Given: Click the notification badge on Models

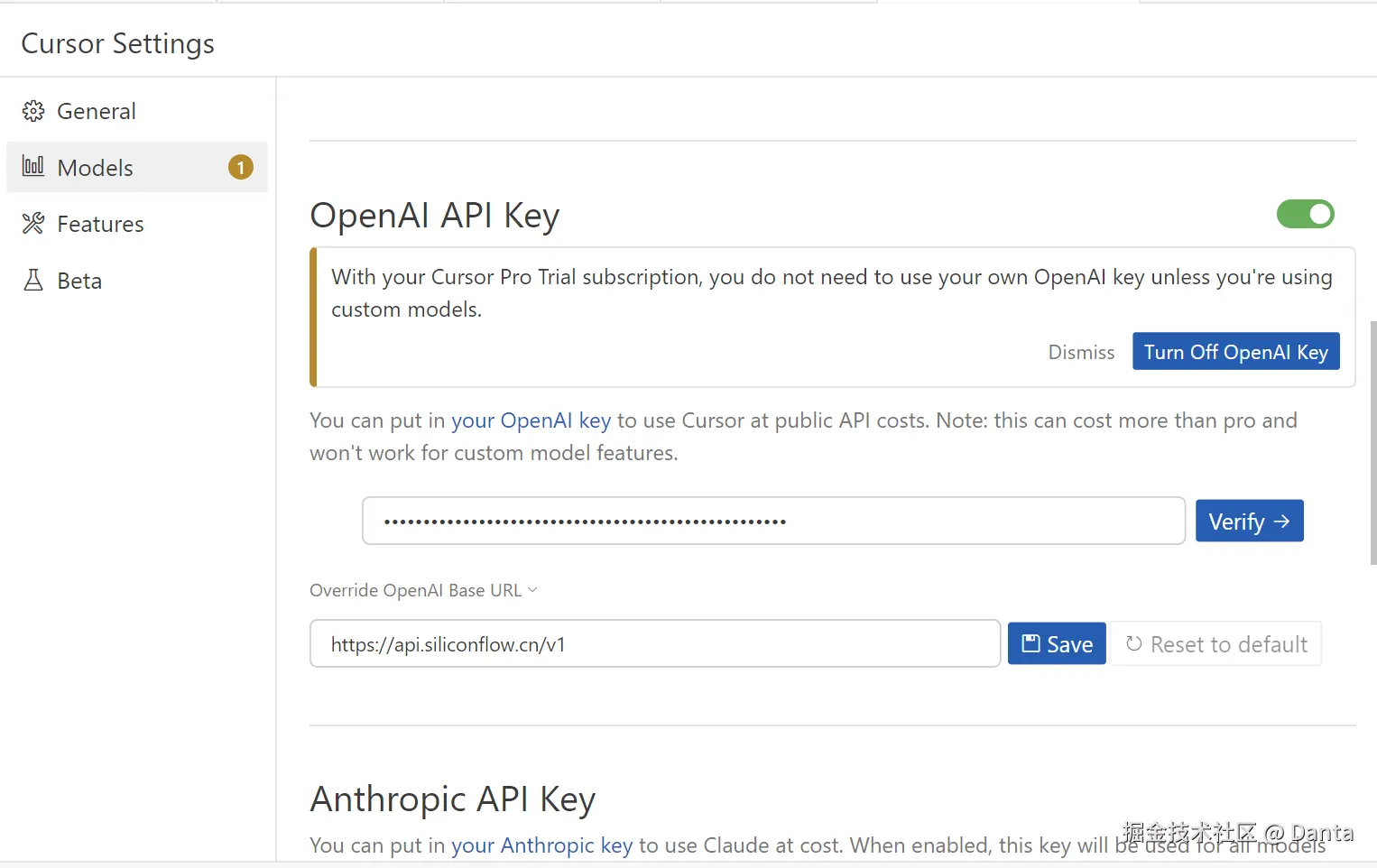Looking at the screenshot, I should pyautogui.click(x=241, y=167).
